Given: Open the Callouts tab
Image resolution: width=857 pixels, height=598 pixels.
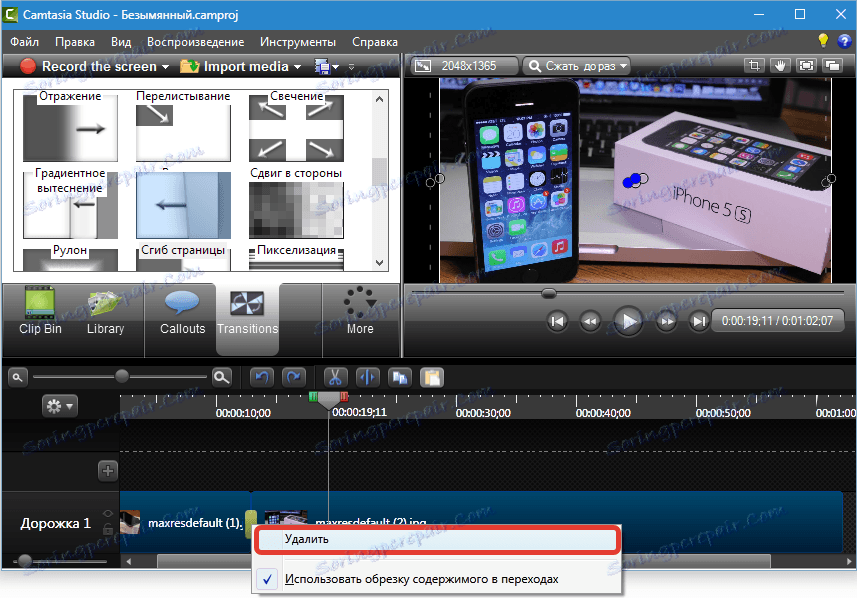Looking at the screenshot, I should (182, 312).
